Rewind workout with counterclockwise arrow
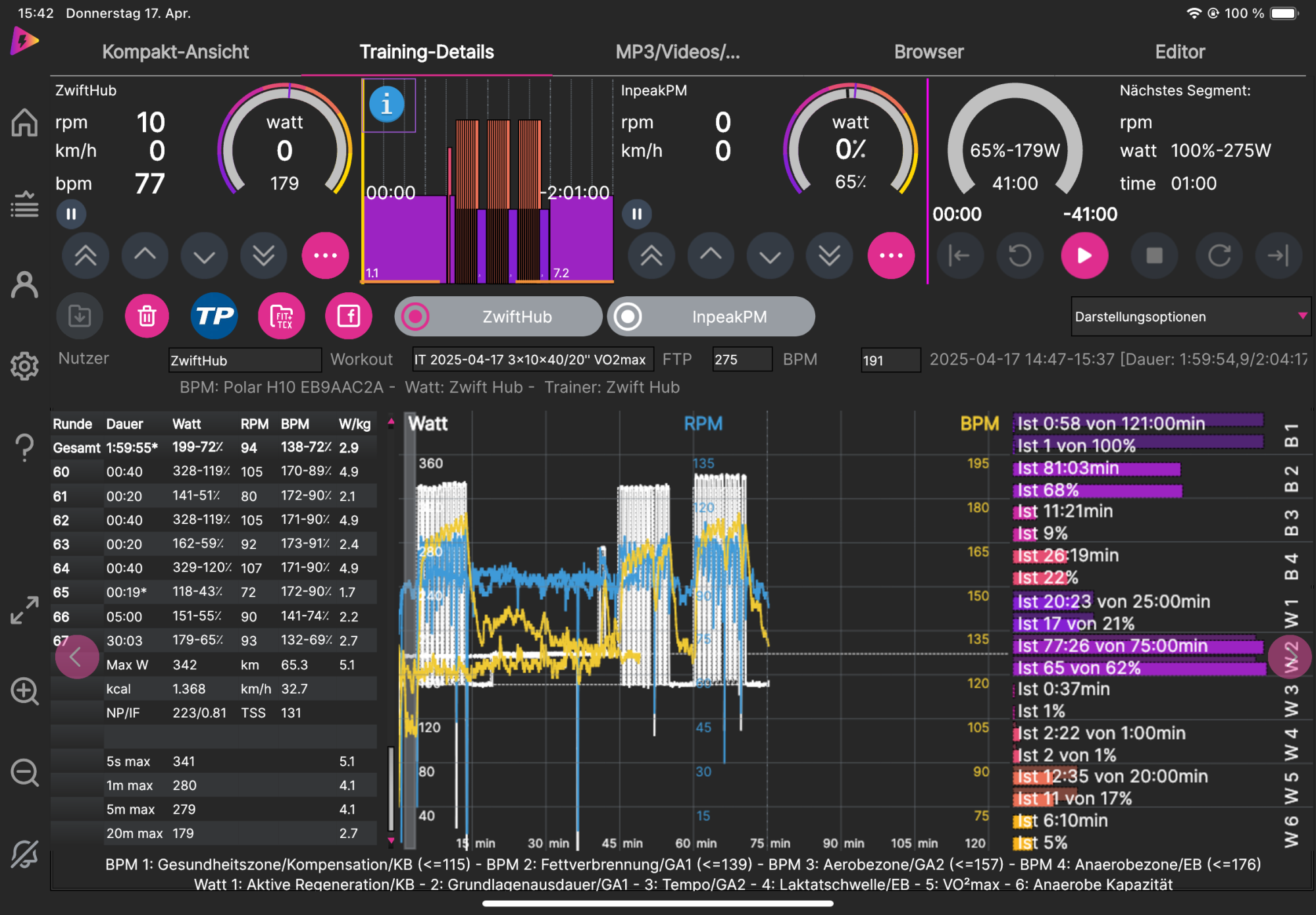 coord(1021,255)
